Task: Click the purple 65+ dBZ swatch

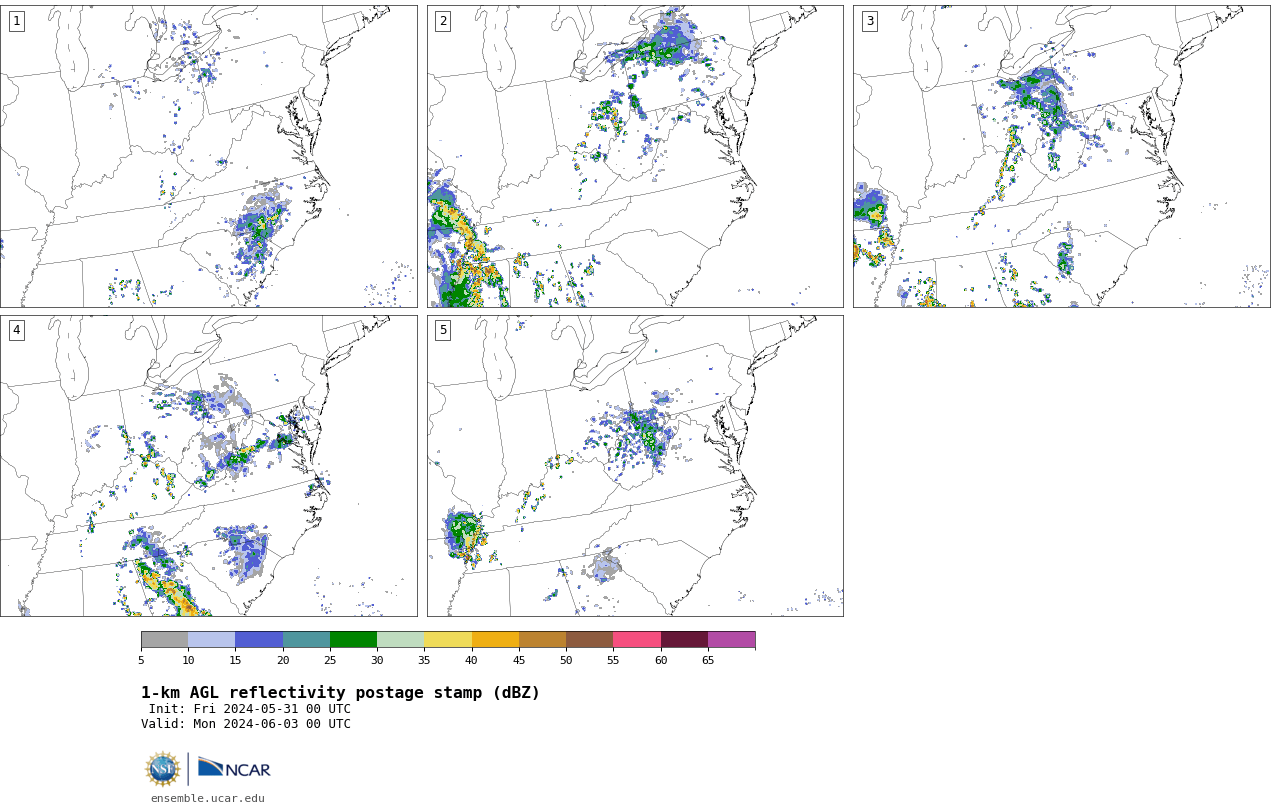Action: point(731,640)
